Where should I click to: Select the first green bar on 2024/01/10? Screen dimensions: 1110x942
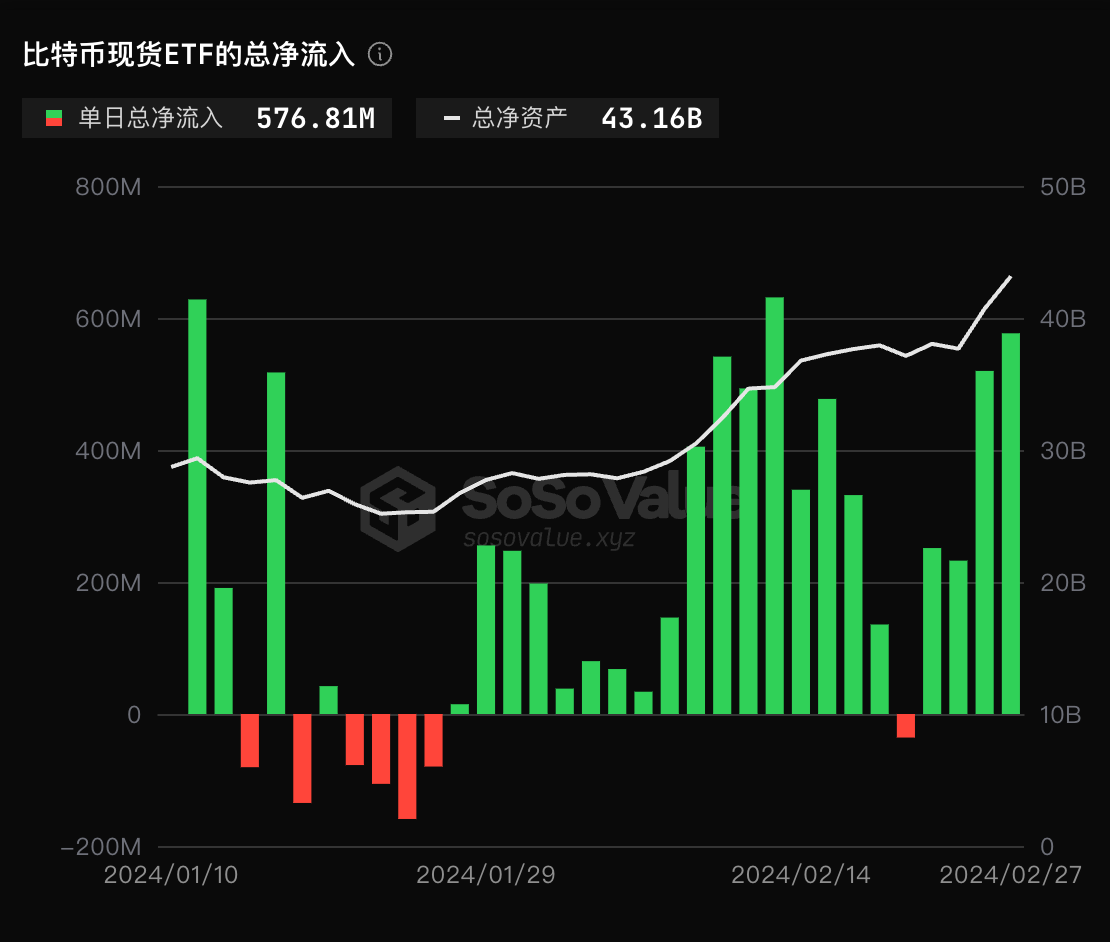(198, 506)
